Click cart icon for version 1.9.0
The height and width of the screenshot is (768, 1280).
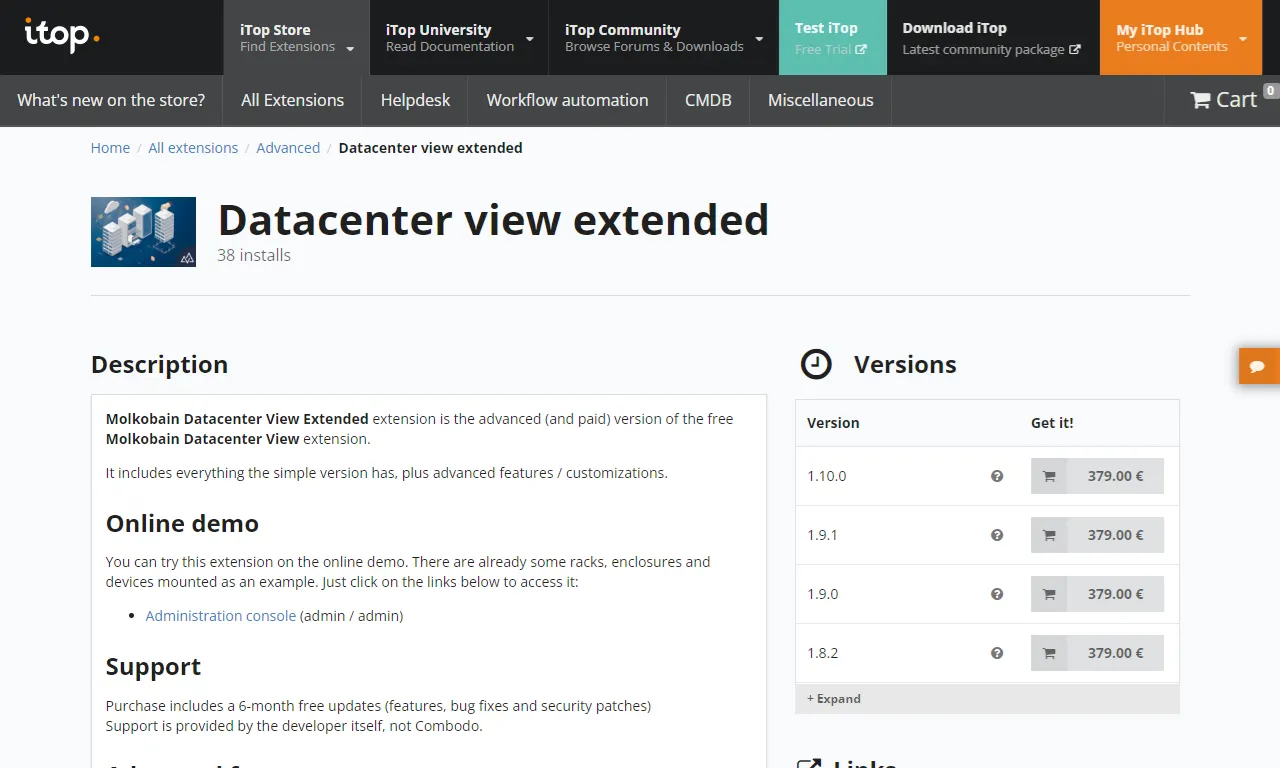tap(1049, 594)
